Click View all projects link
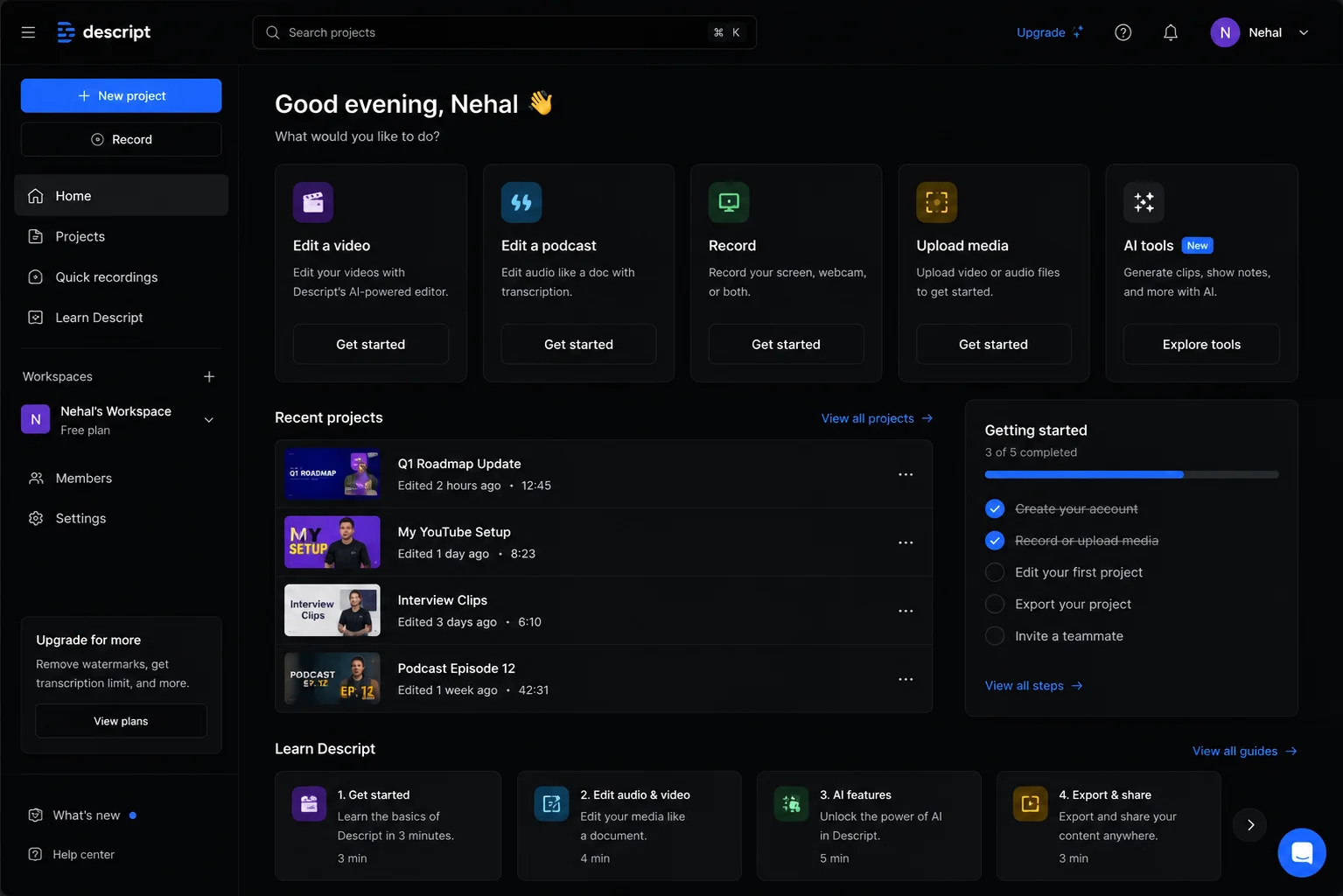 point(877,418)
